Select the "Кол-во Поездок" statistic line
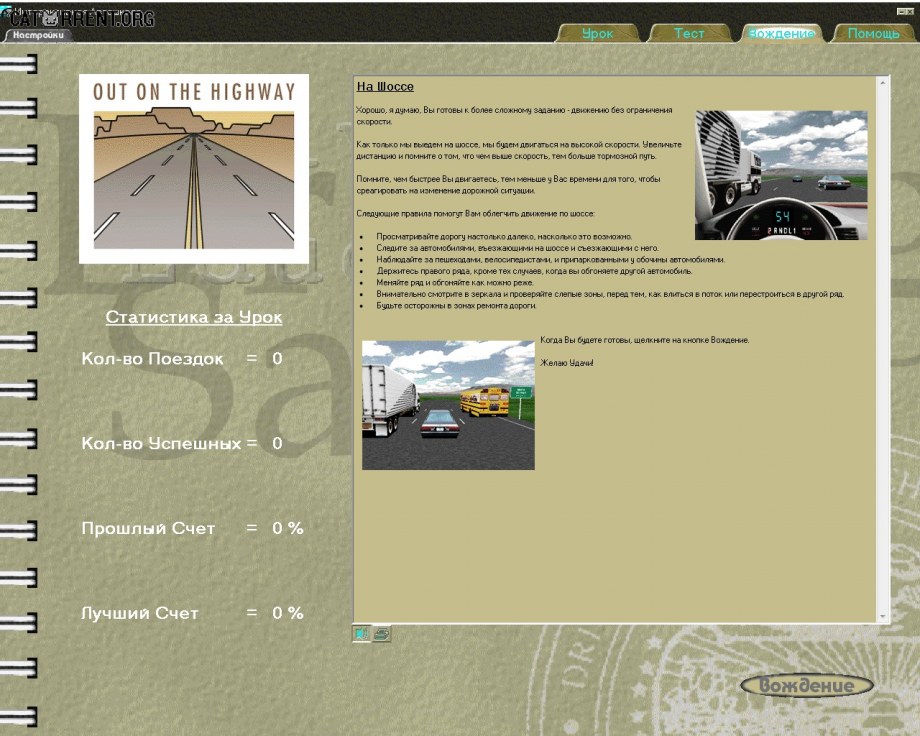Viewport: 920px width, 736px height. tap(182, 359)
